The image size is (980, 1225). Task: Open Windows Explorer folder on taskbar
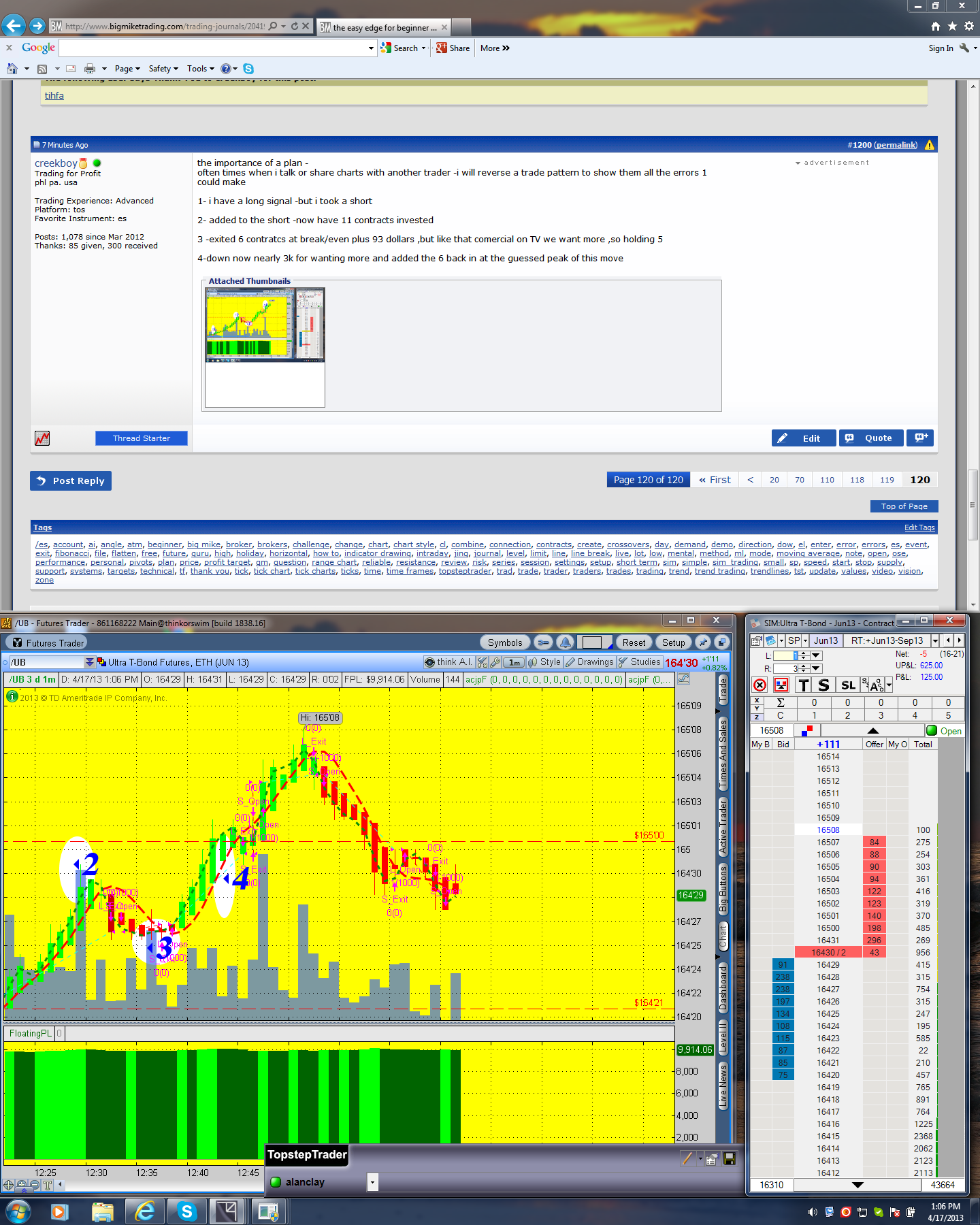click(102, 1211)
